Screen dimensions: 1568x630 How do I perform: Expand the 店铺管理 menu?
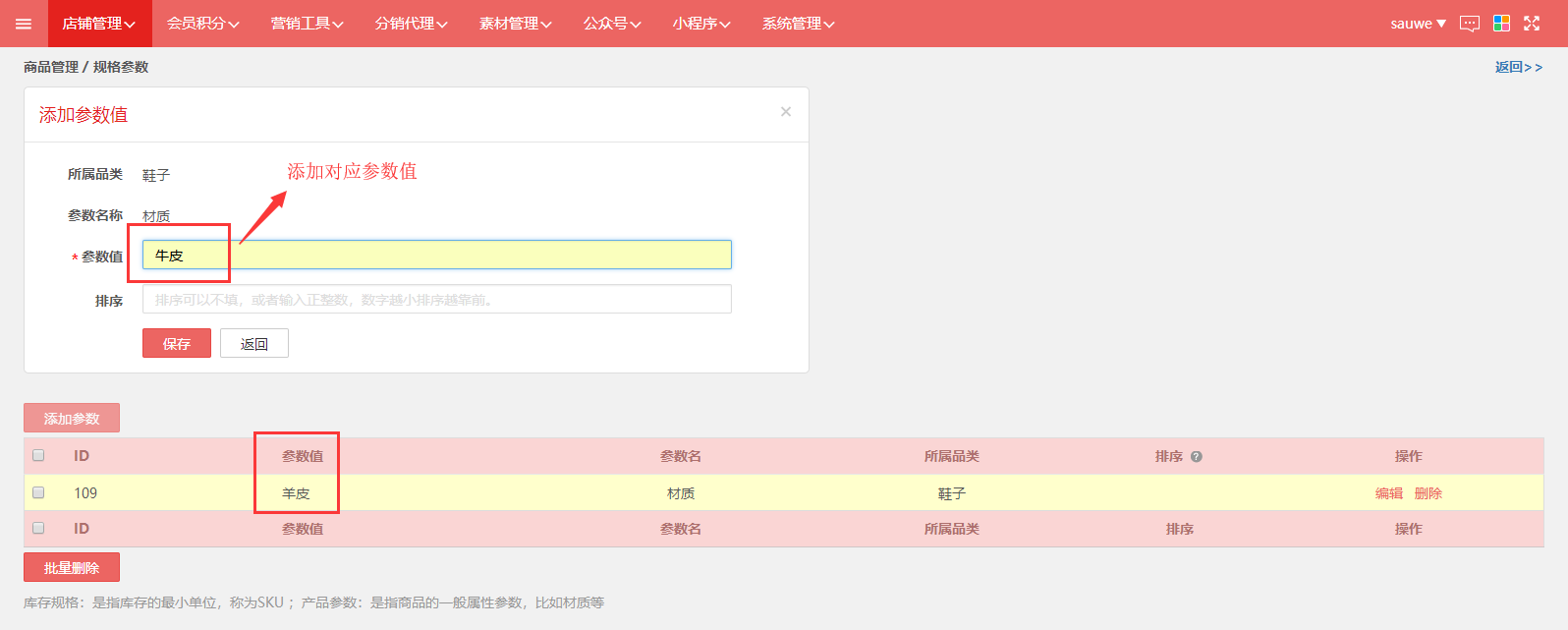coord(99,24)
